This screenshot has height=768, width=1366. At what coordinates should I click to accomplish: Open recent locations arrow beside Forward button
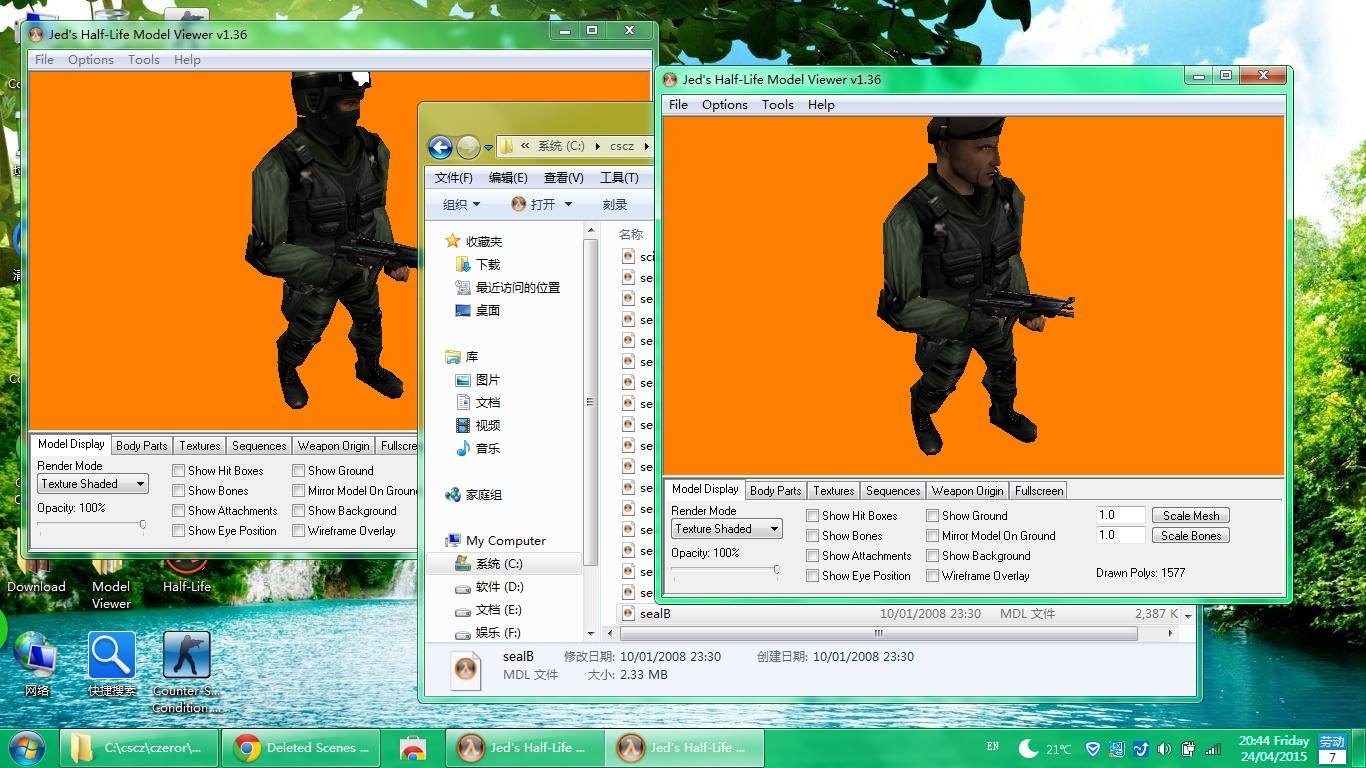(488, 148)
